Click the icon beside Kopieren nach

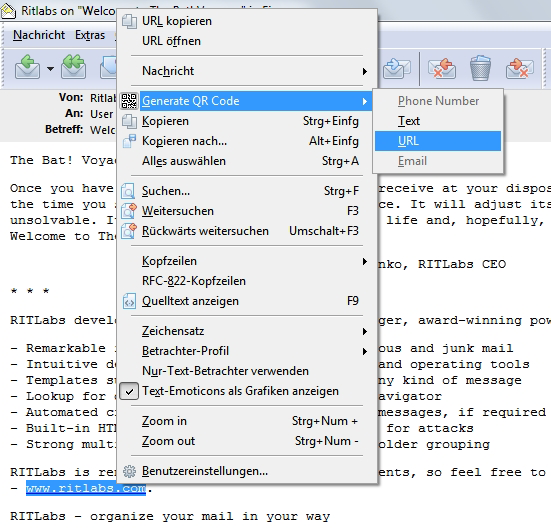[129, 141]
